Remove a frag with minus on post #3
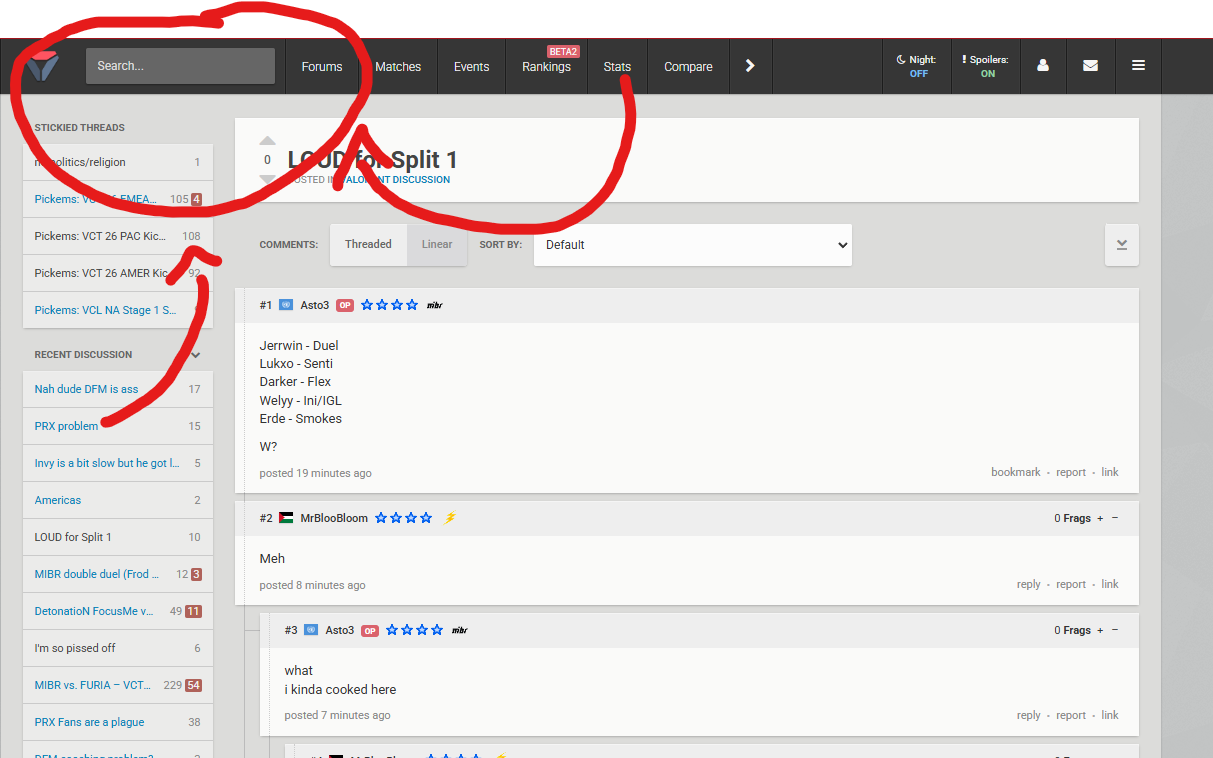1213x758 pixels. coord(1115,630)
